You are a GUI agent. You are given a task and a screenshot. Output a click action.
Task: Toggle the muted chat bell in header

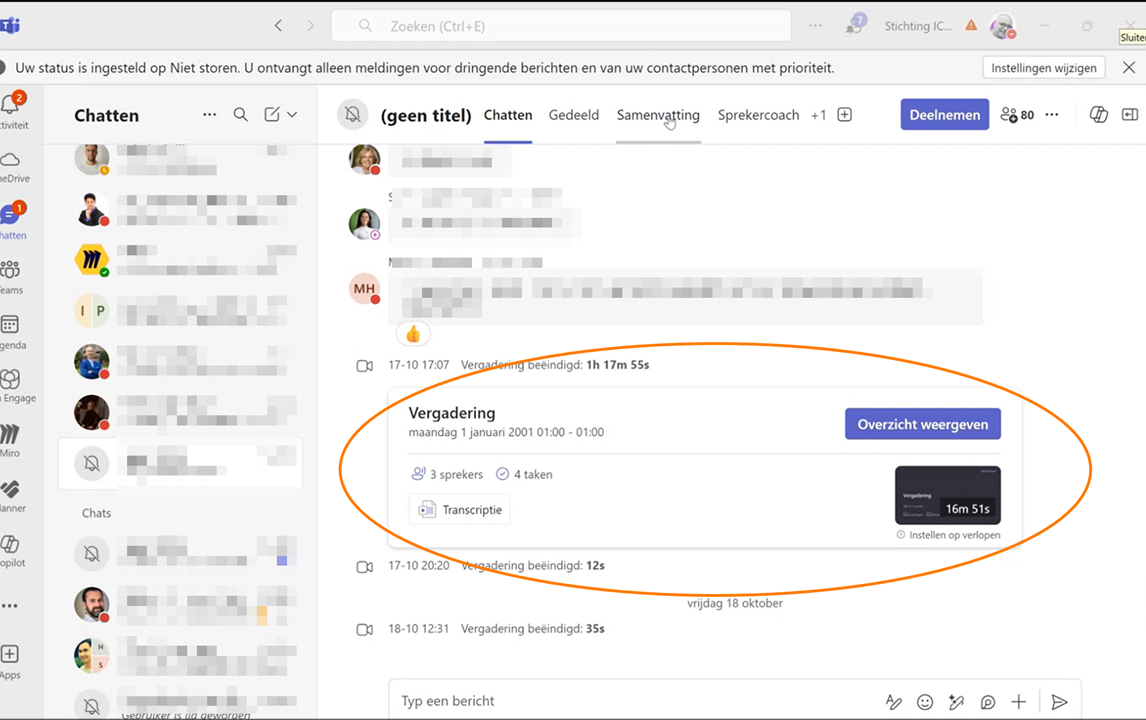point(353,115)
